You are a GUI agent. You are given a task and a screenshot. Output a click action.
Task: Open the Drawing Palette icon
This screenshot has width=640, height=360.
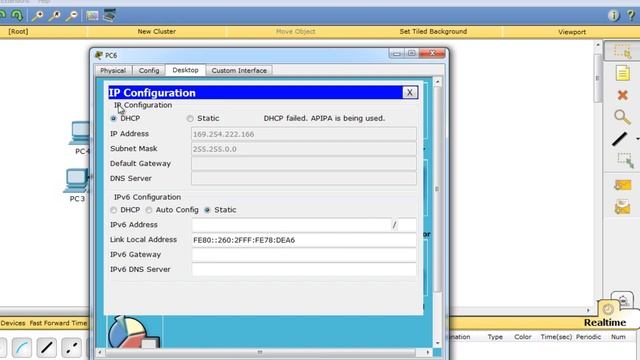(92, 16)
